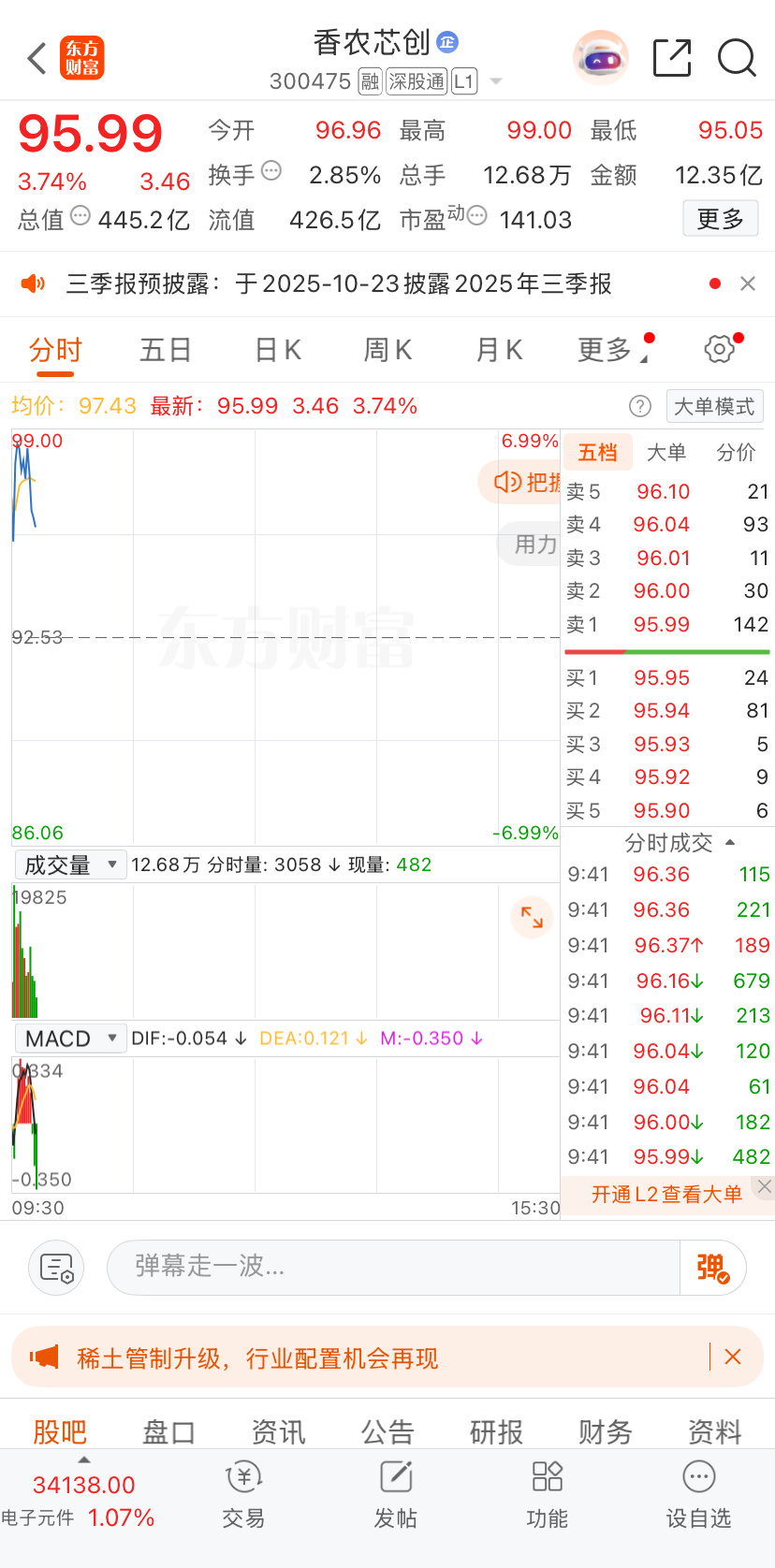This screenshot has width=775, height=1568.
Task: Open the danmaku settings list icon
Action: click(57, 1268)
